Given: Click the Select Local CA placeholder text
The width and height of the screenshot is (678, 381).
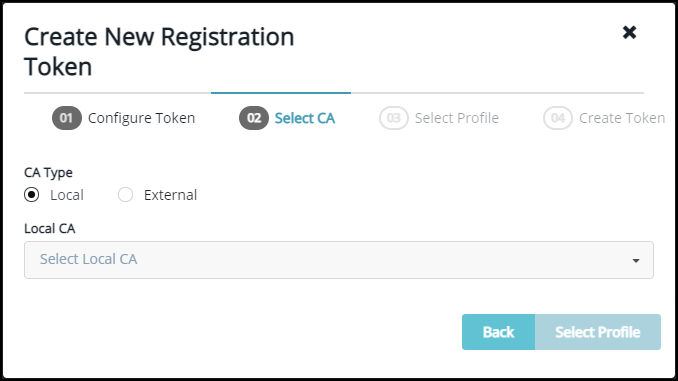Looking at the screenshot, I should 88,259.
